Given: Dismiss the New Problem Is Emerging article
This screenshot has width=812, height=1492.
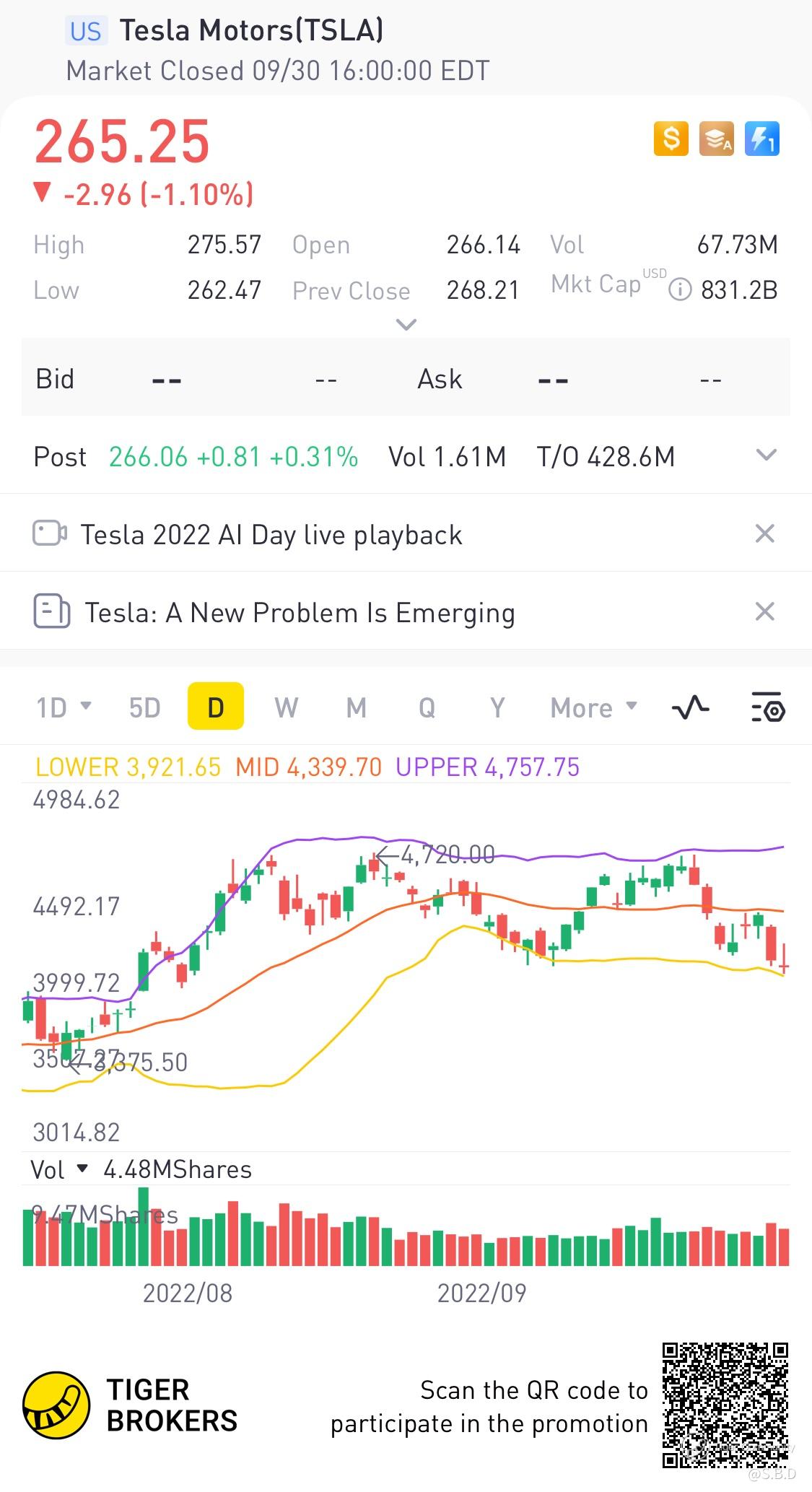Looking at the screenshot, I should pyautogui.click(x=764, y=612).
